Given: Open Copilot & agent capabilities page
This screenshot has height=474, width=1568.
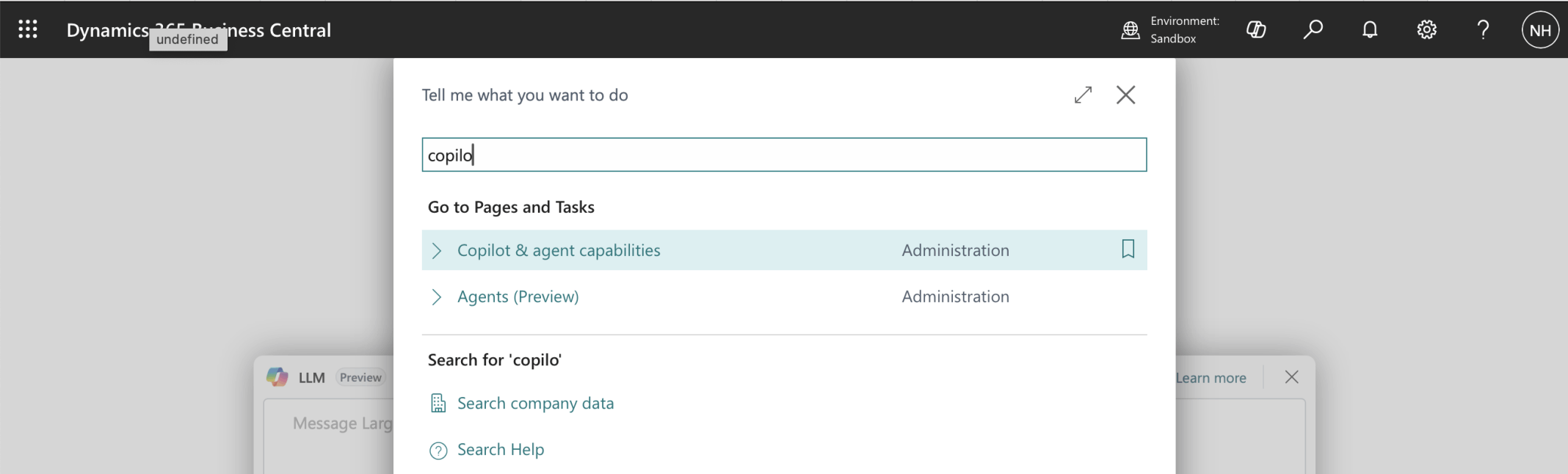Looking at the screenshot, I should 559,250.
